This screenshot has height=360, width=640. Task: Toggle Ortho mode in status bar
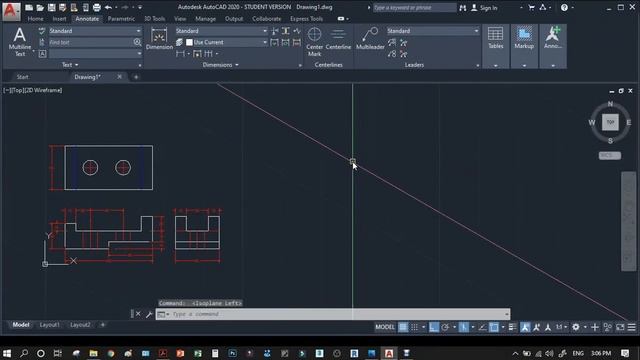click(433, 327)
